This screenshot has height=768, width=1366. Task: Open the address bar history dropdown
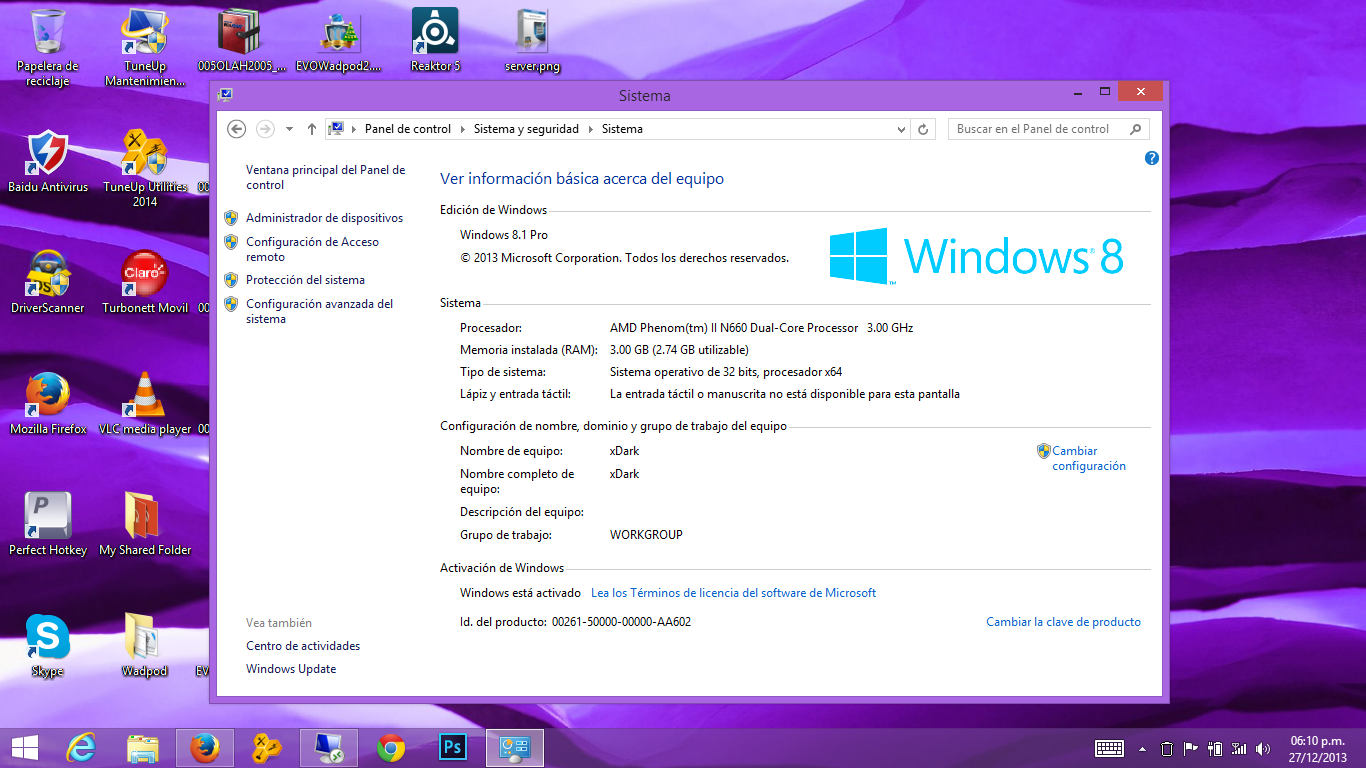click(901, 129)
